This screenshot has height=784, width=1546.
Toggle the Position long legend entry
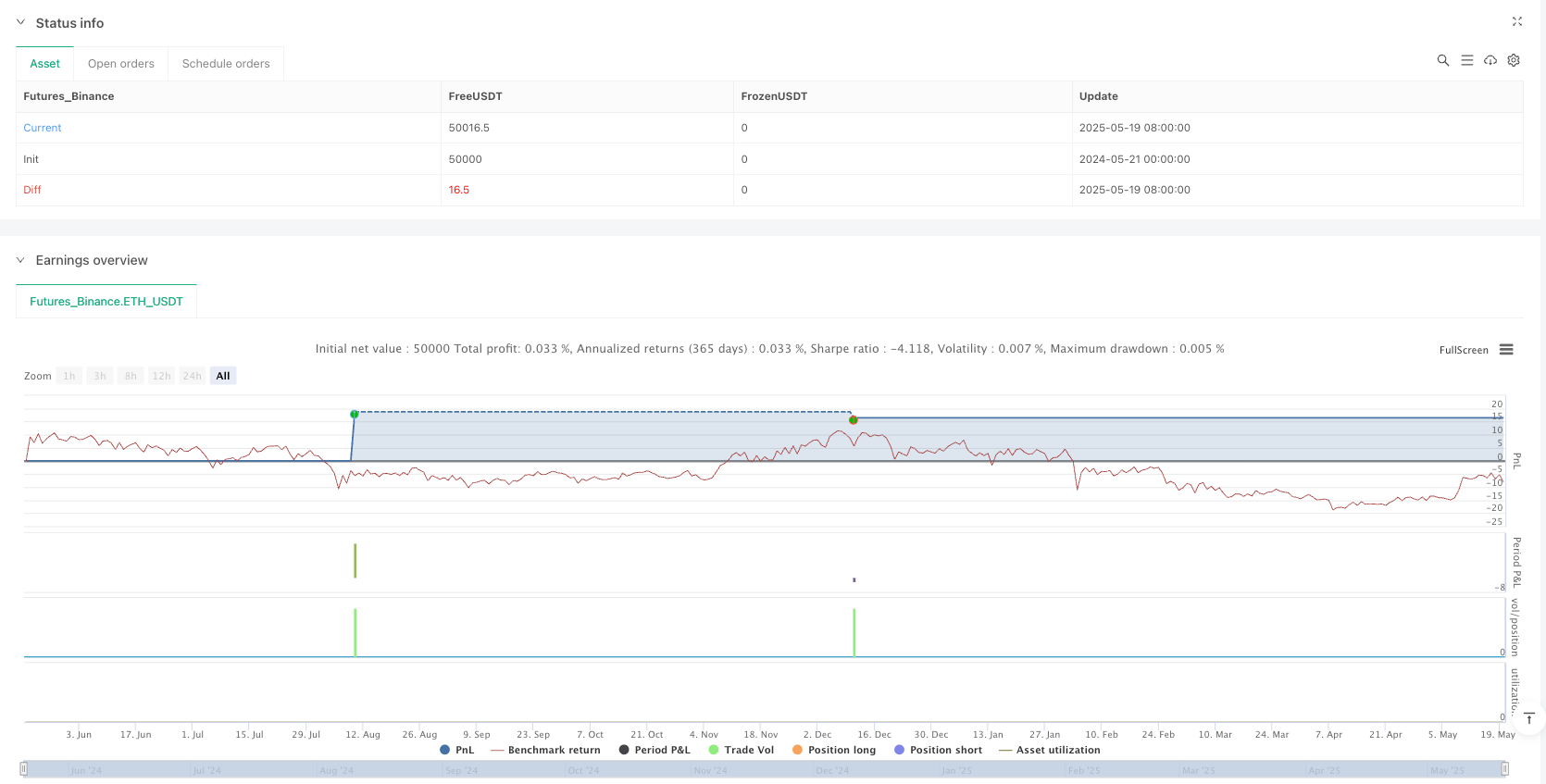[x=834, y=750]
